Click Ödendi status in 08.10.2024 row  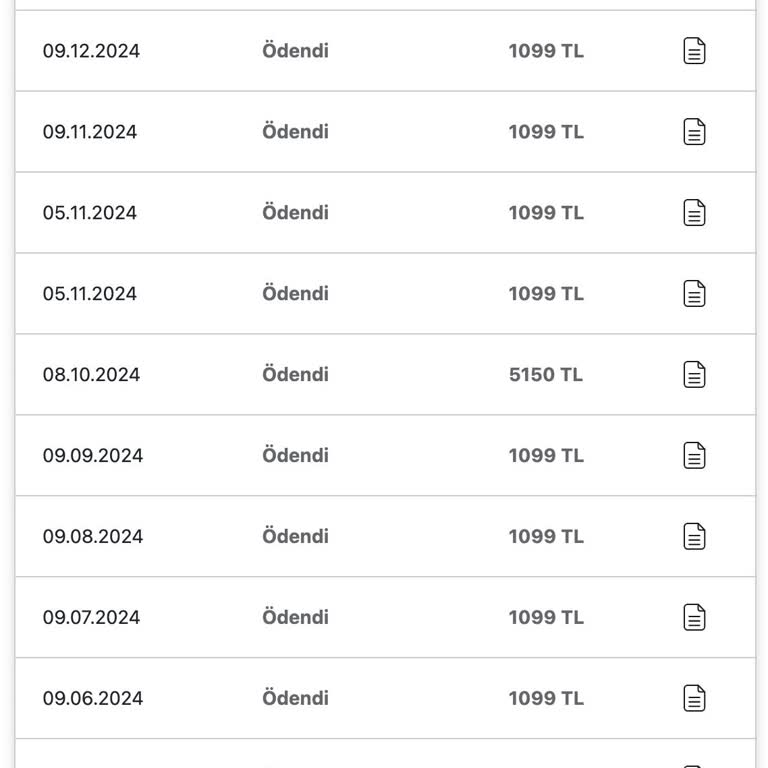coord(295,375)
